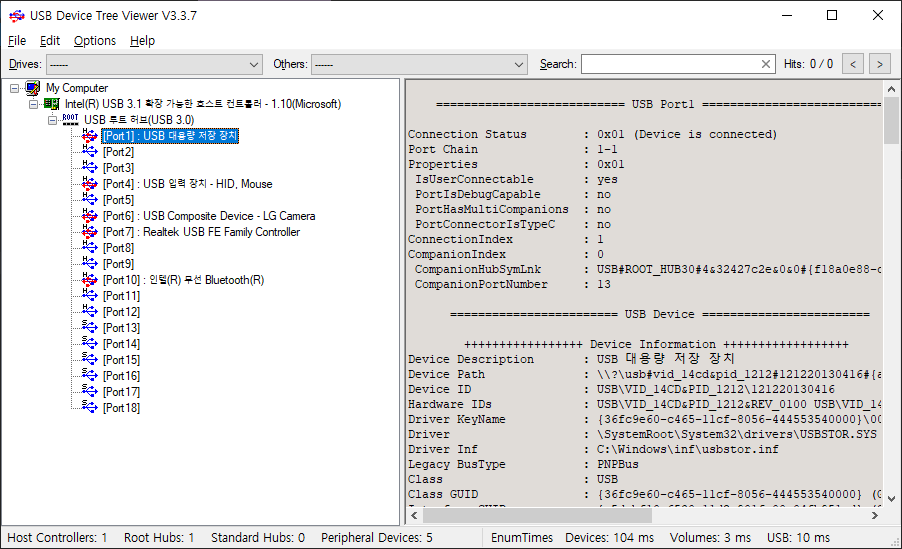
Task: Open the Help menu
Action: coord(142,41)
